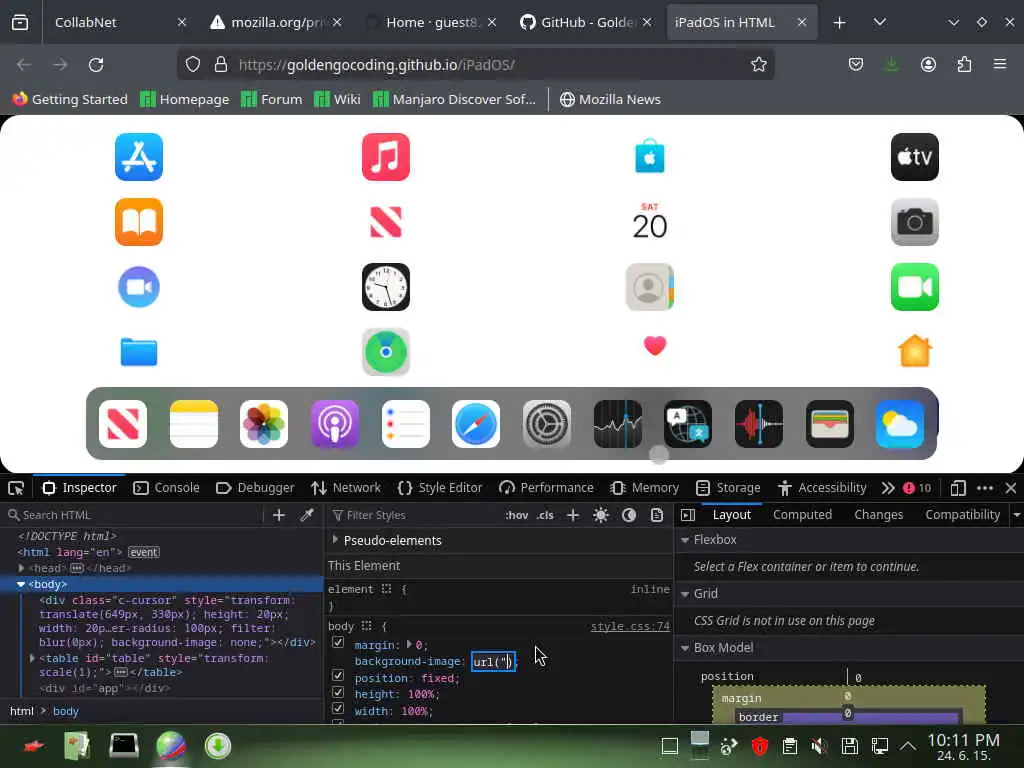Expand the Pseudo-elements section
1024x768 pixels.
point(336,539)
